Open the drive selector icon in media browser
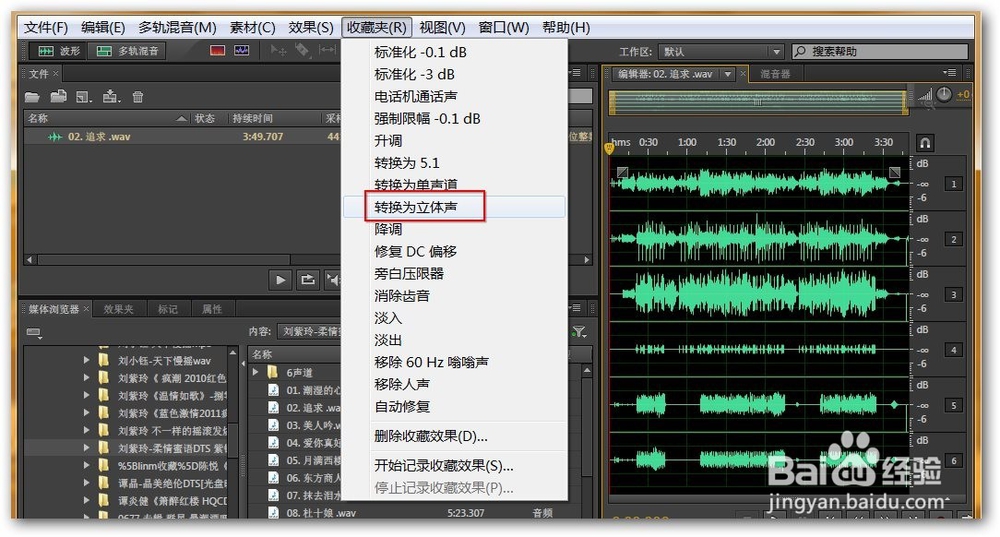 (x=34, y=332)
